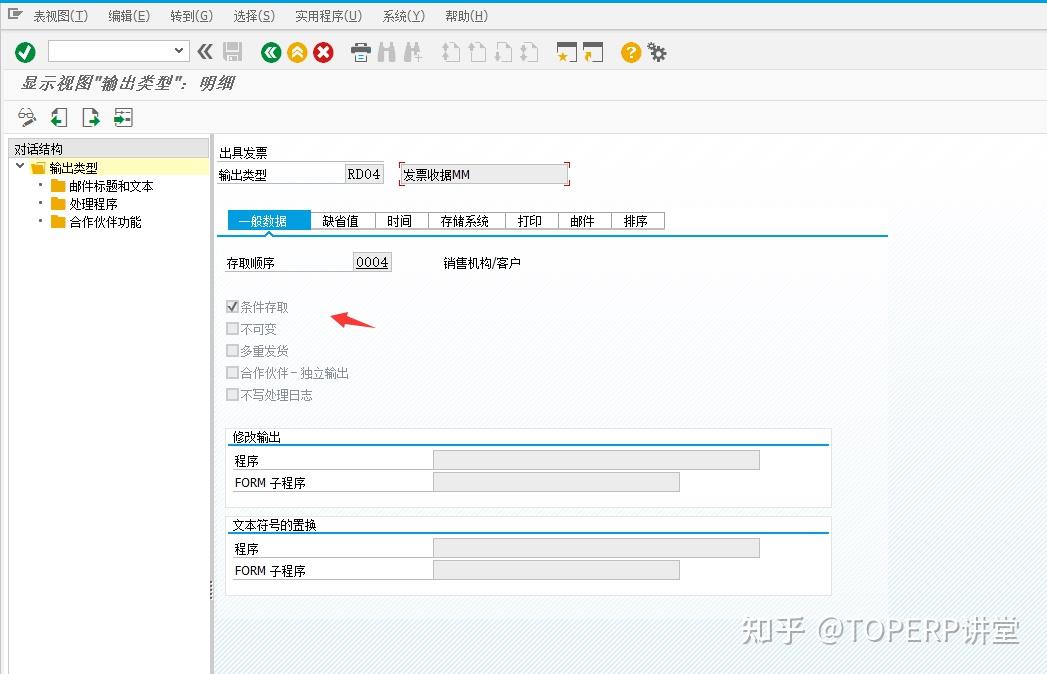Click the red Cancel icon on the toolbar
Image resolution: width=1047 pixels, height=674 pixels.
point(322,51)
